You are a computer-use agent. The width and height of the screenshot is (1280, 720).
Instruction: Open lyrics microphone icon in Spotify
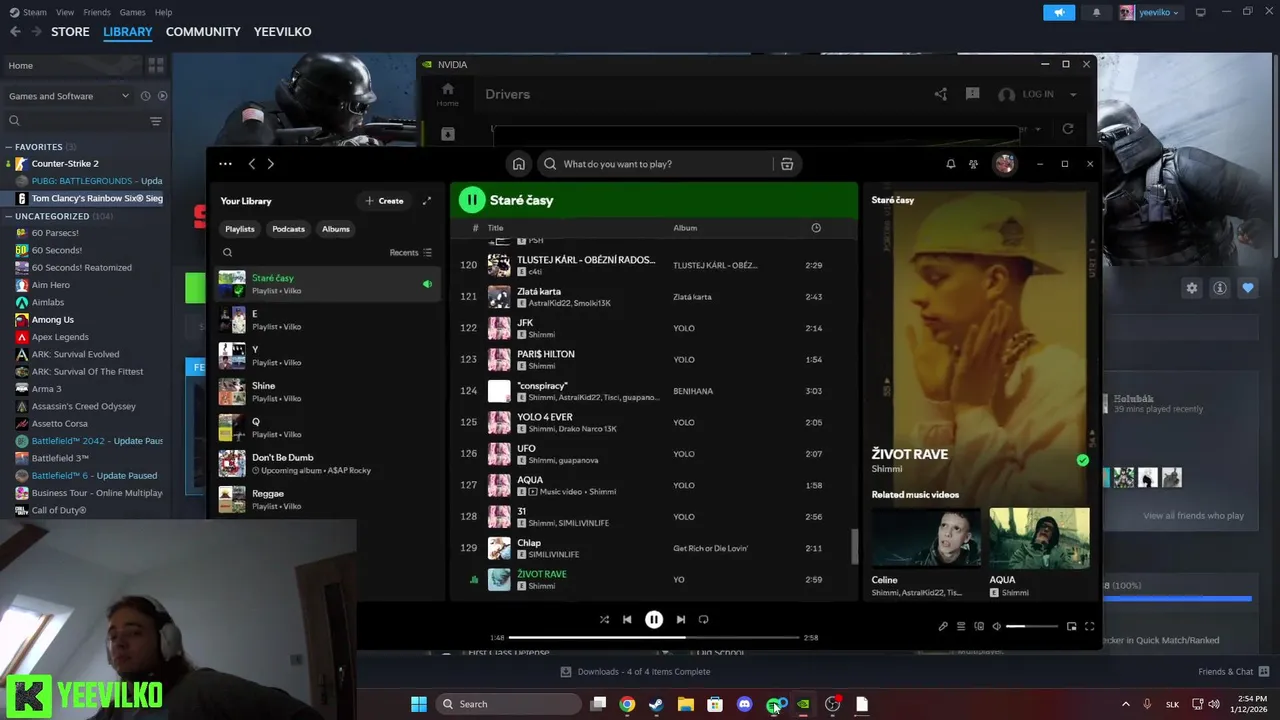point(942,626)
